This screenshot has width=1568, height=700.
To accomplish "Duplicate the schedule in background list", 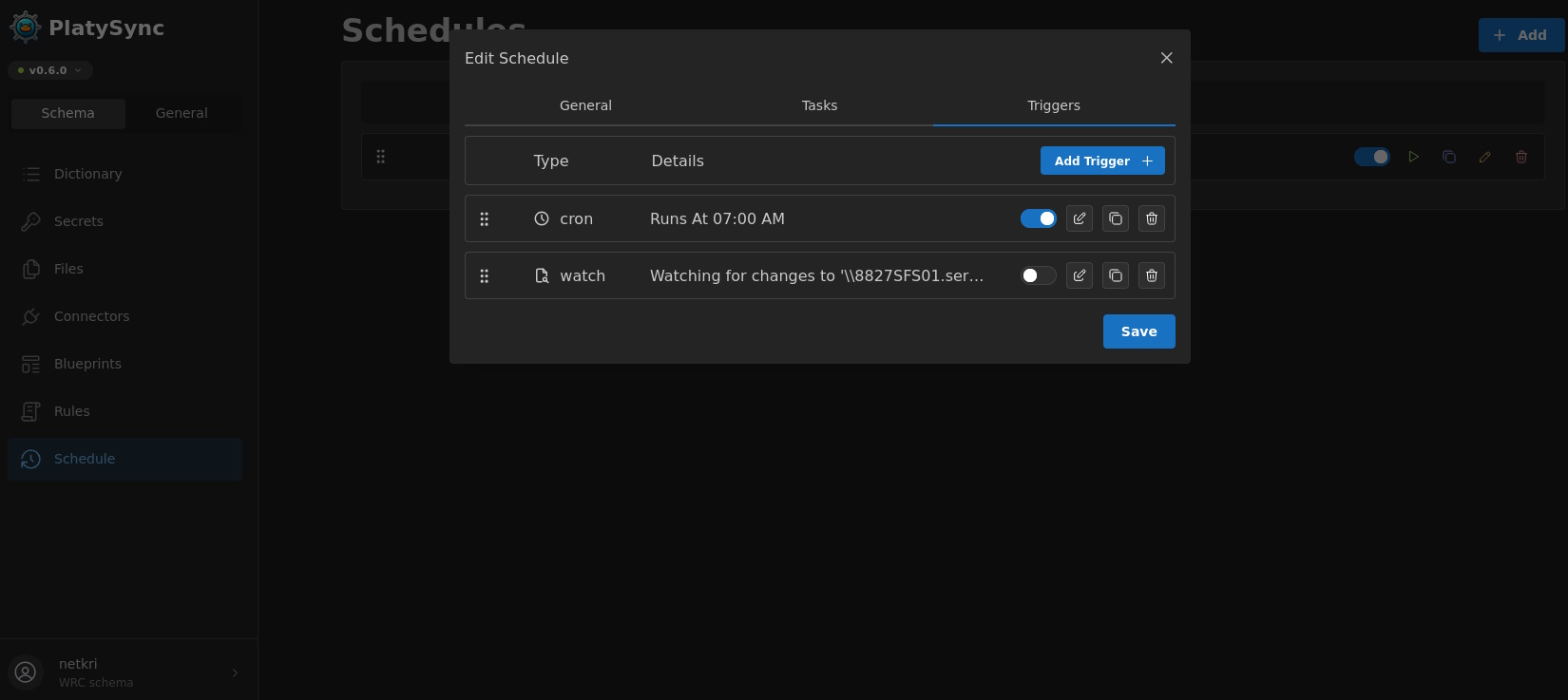I will pos(1449,157).
